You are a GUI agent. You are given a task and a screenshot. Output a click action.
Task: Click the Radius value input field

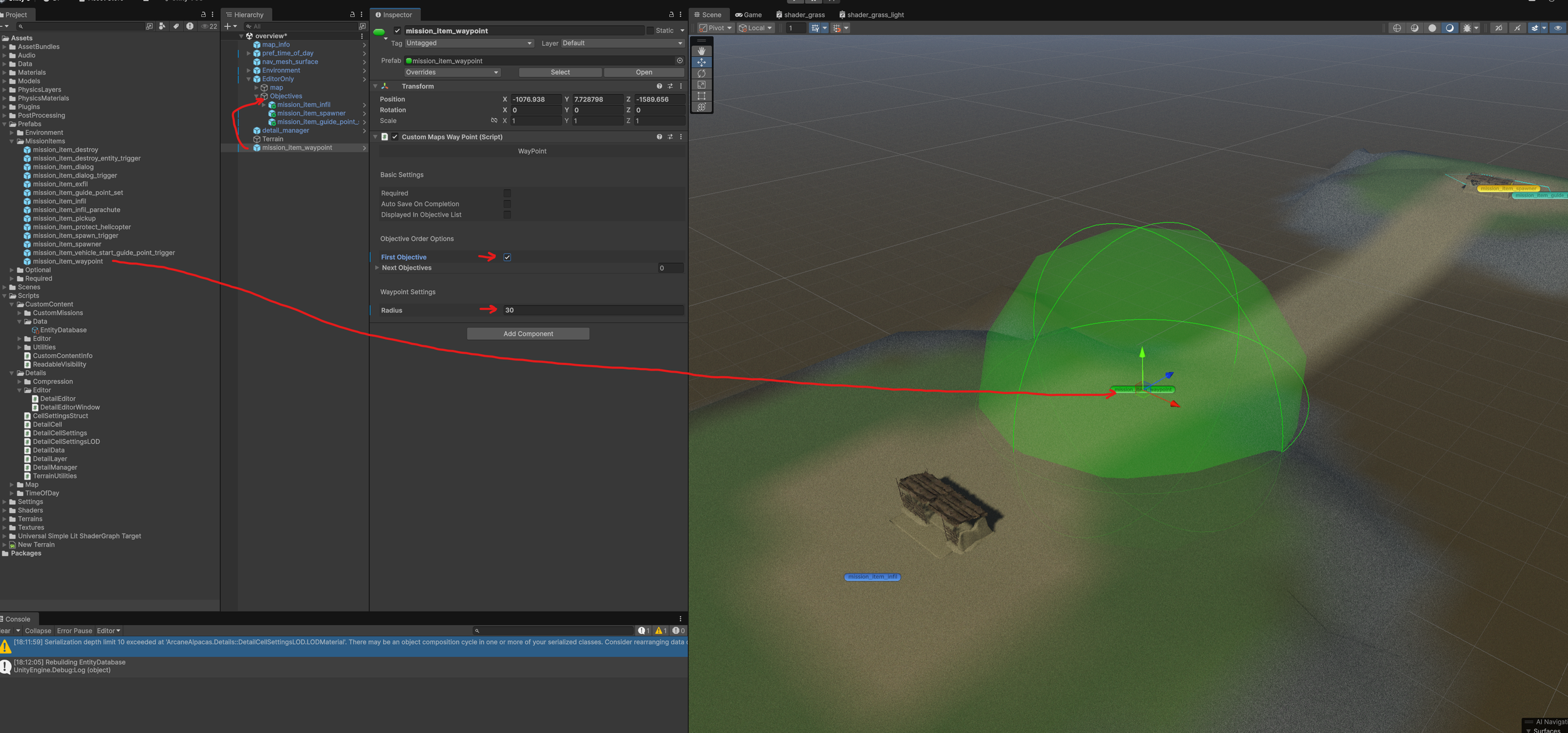point(592,310)
